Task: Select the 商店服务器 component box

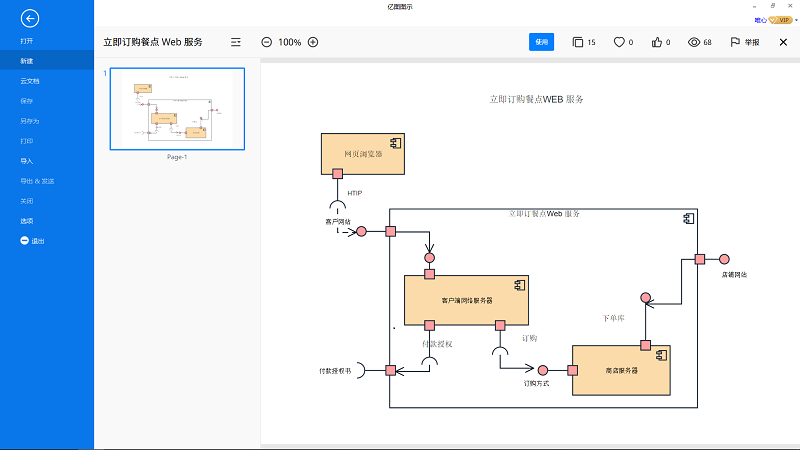Action: click(x=621, y=370)
